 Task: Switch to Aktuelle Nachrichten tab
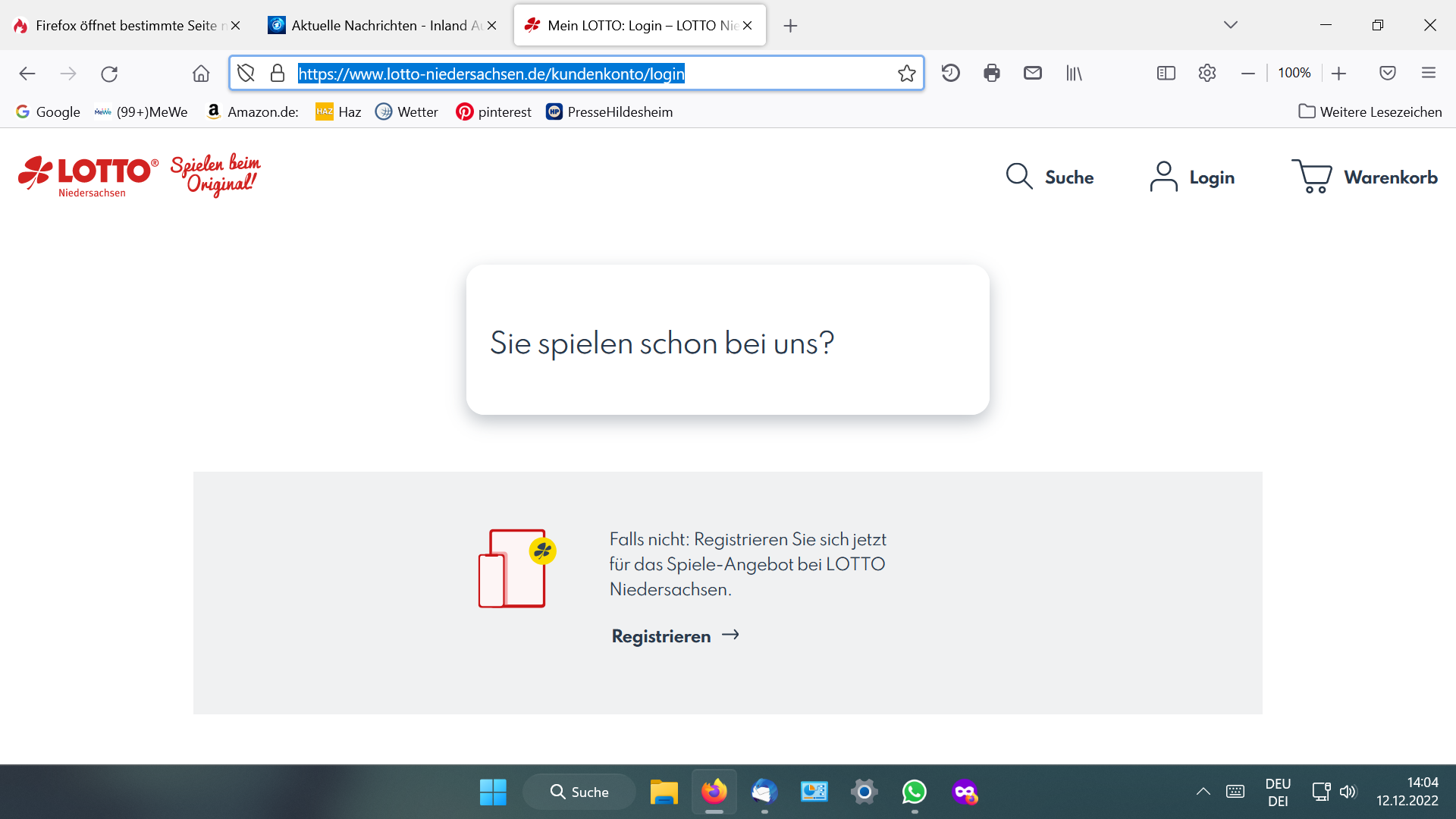(379, 25)
